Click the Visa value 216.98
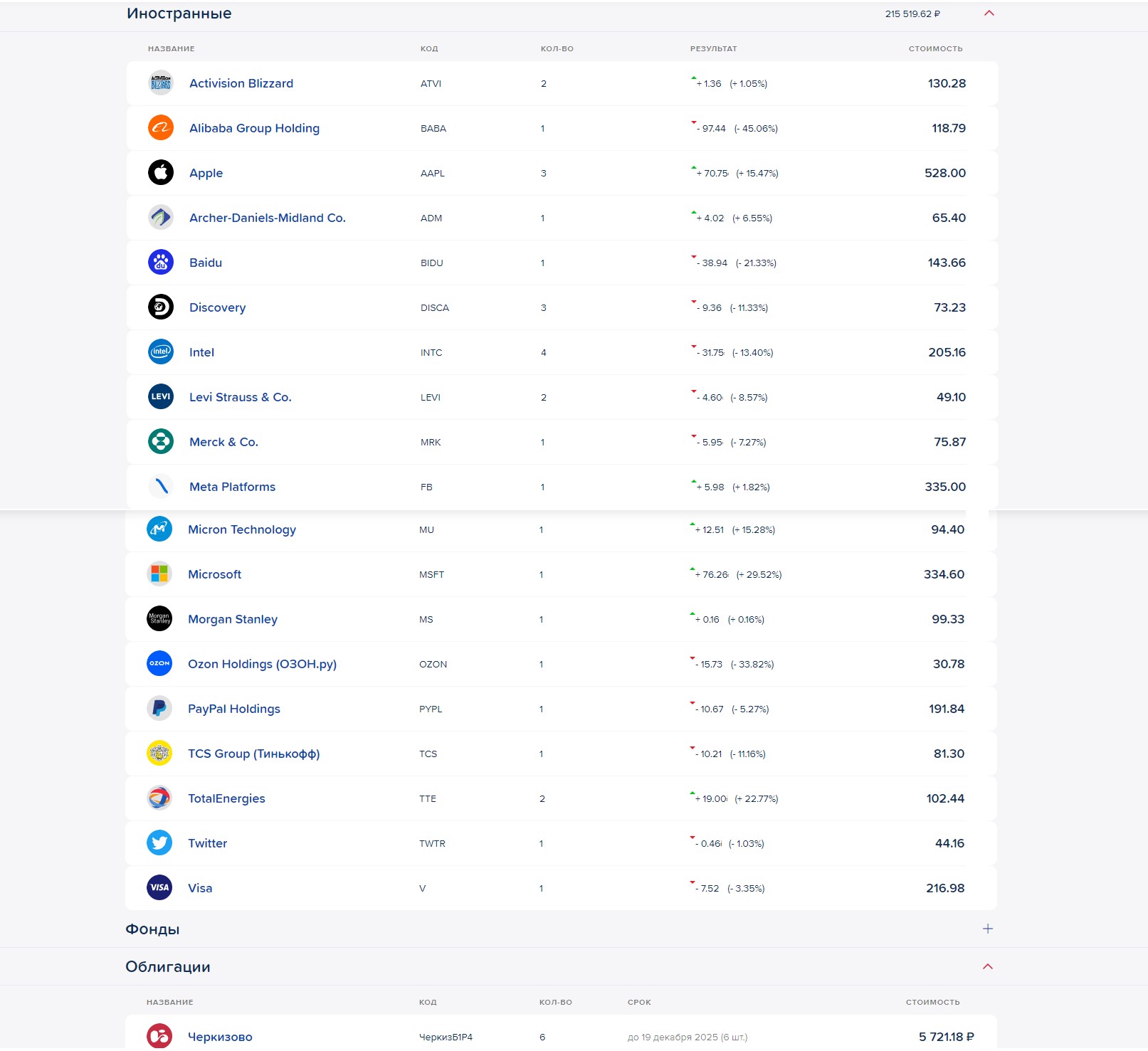This screenshot has width=1148, height=1051. click(945, 888)
